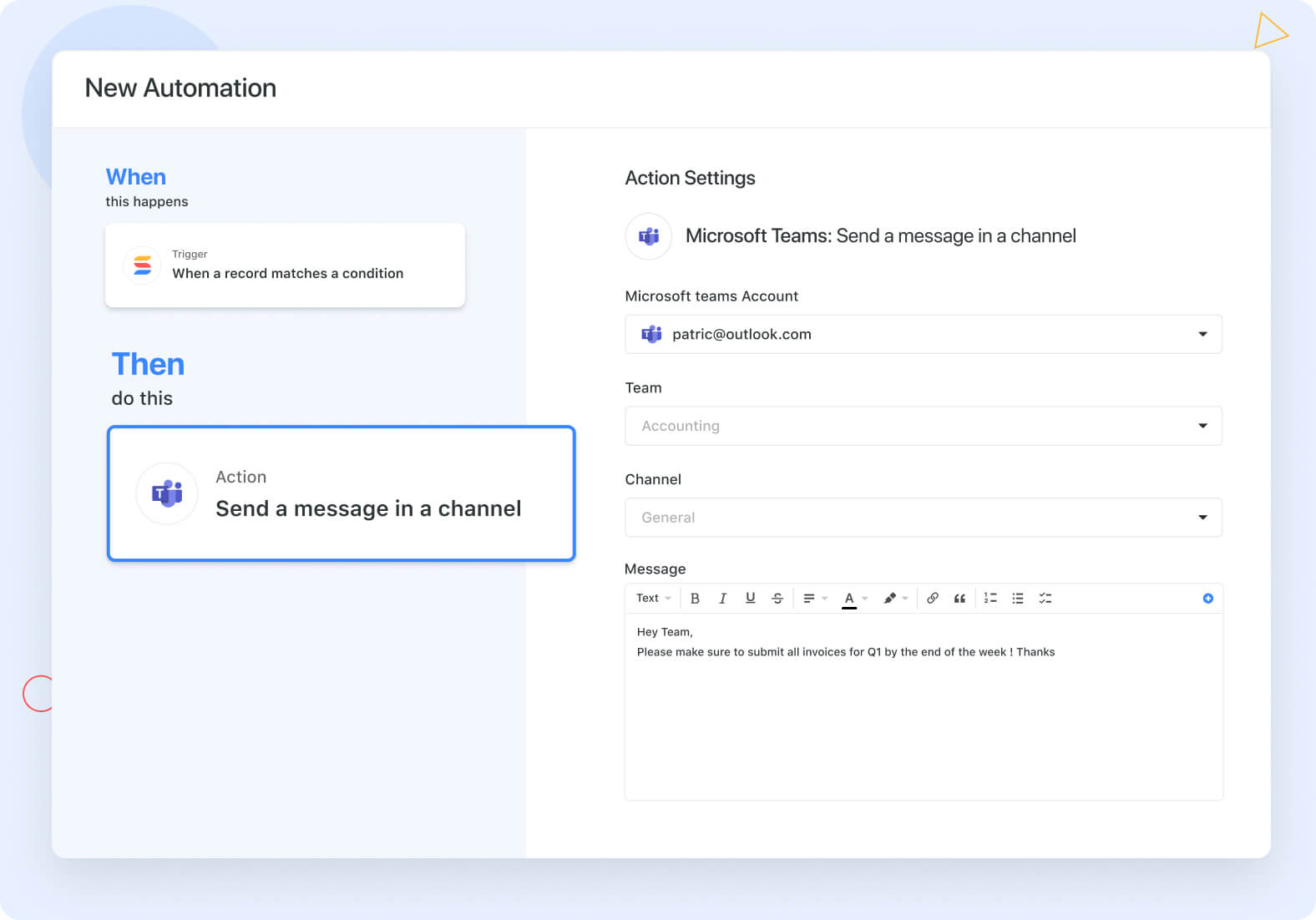Image resolution: width=1316 pixels, height=920 pixels.
Task: Click the 'Channel' field label
Action: point(653,479)
